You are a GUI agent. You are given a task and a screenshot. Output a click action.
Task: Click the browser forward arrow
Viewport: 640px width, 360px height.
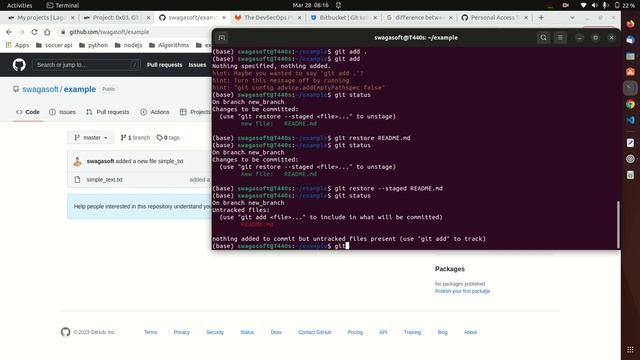22,32
